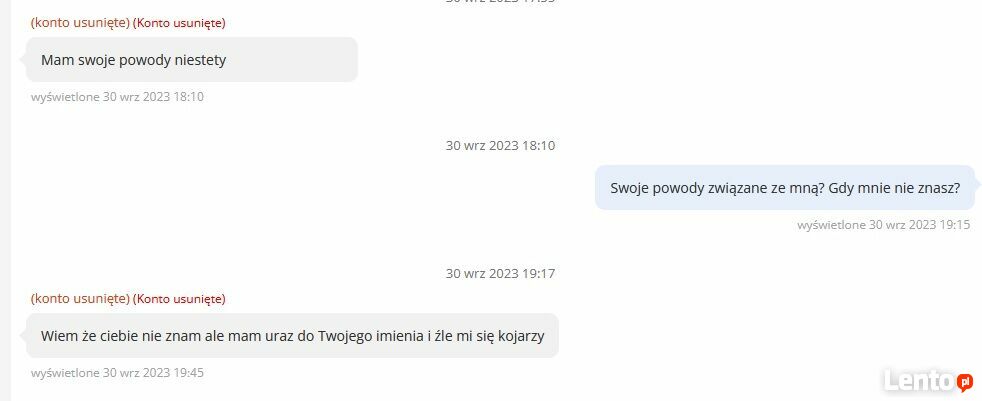The image size is (982, 401).
Task: Click the lower '(Konto usunięte)' capitalized label
Action: click(x=179, y=299)
